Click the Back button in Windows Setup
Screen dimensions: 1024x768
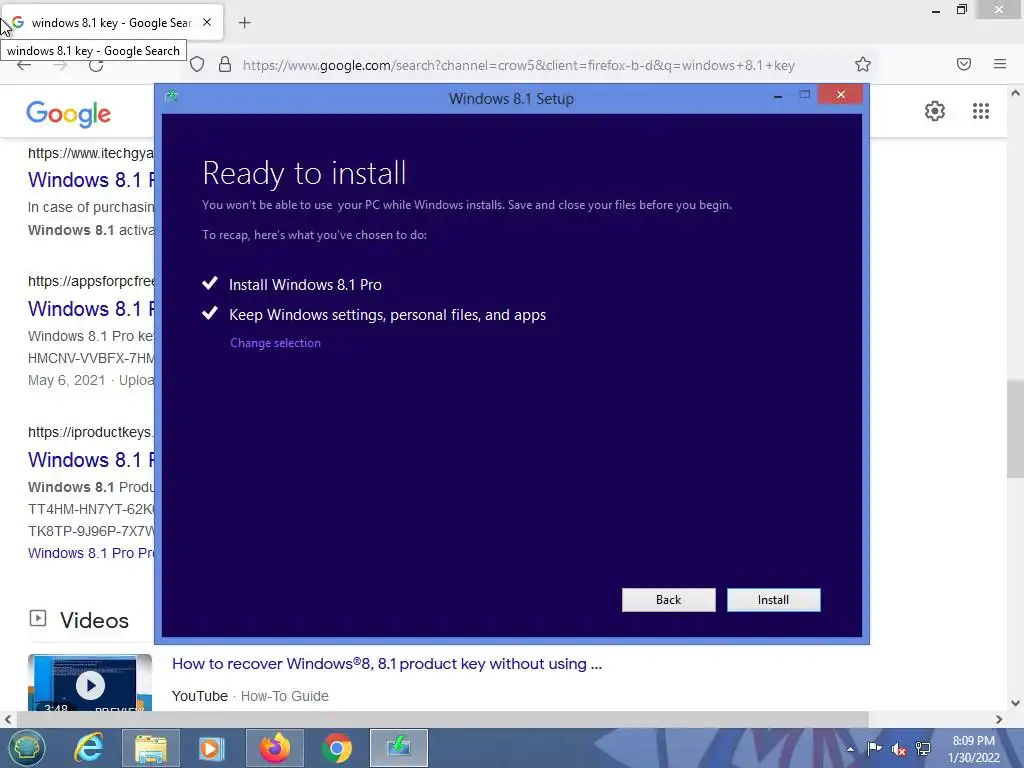click(668, 600)
